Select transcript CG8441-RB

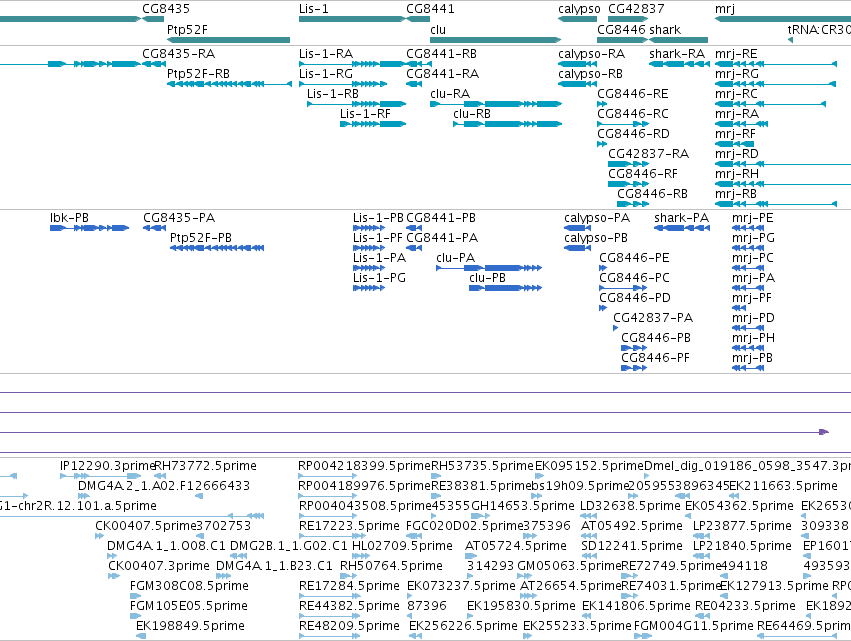pos(419,64)
